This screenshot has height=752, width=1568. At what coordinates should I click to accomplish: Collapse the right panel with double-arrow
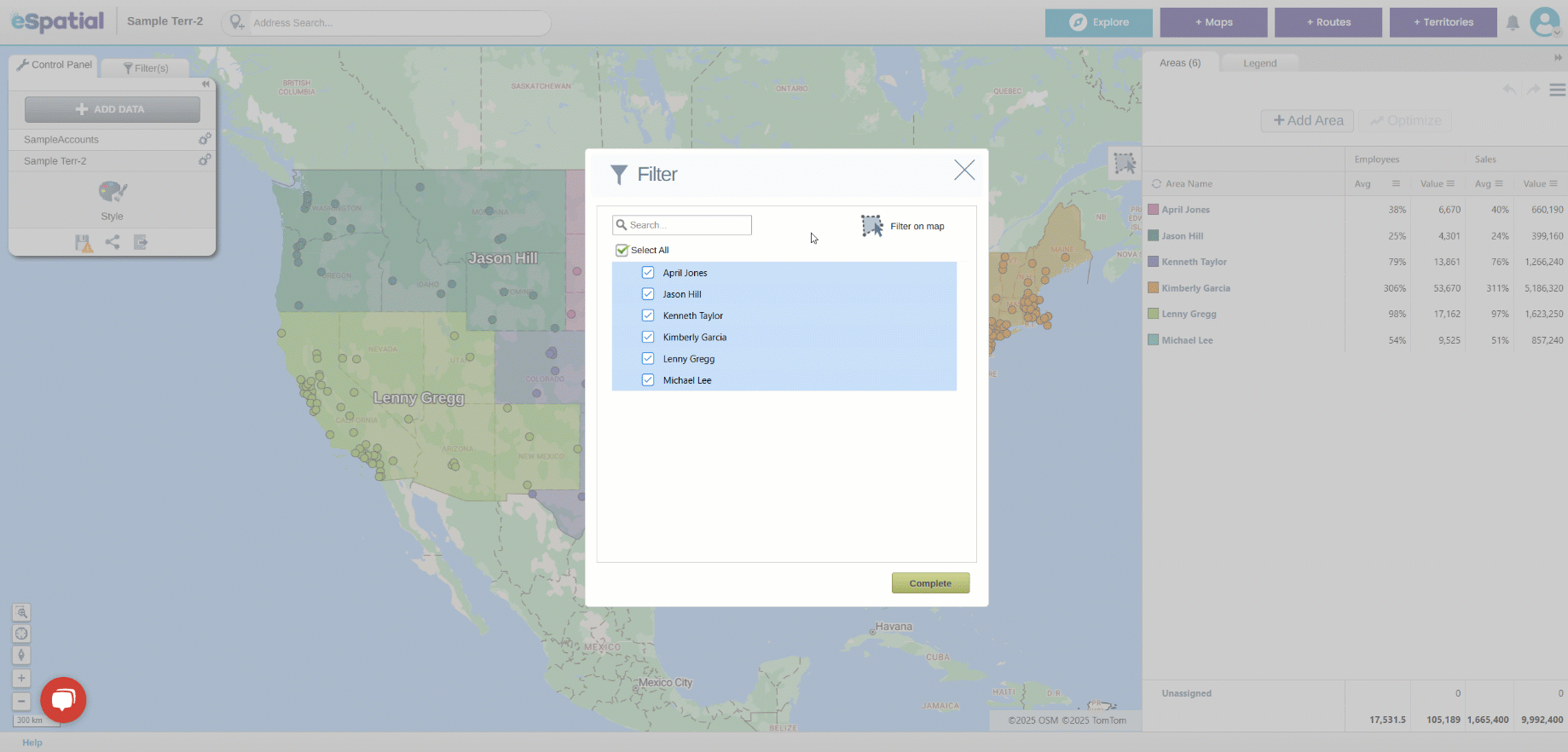[x=1558, y=58]
